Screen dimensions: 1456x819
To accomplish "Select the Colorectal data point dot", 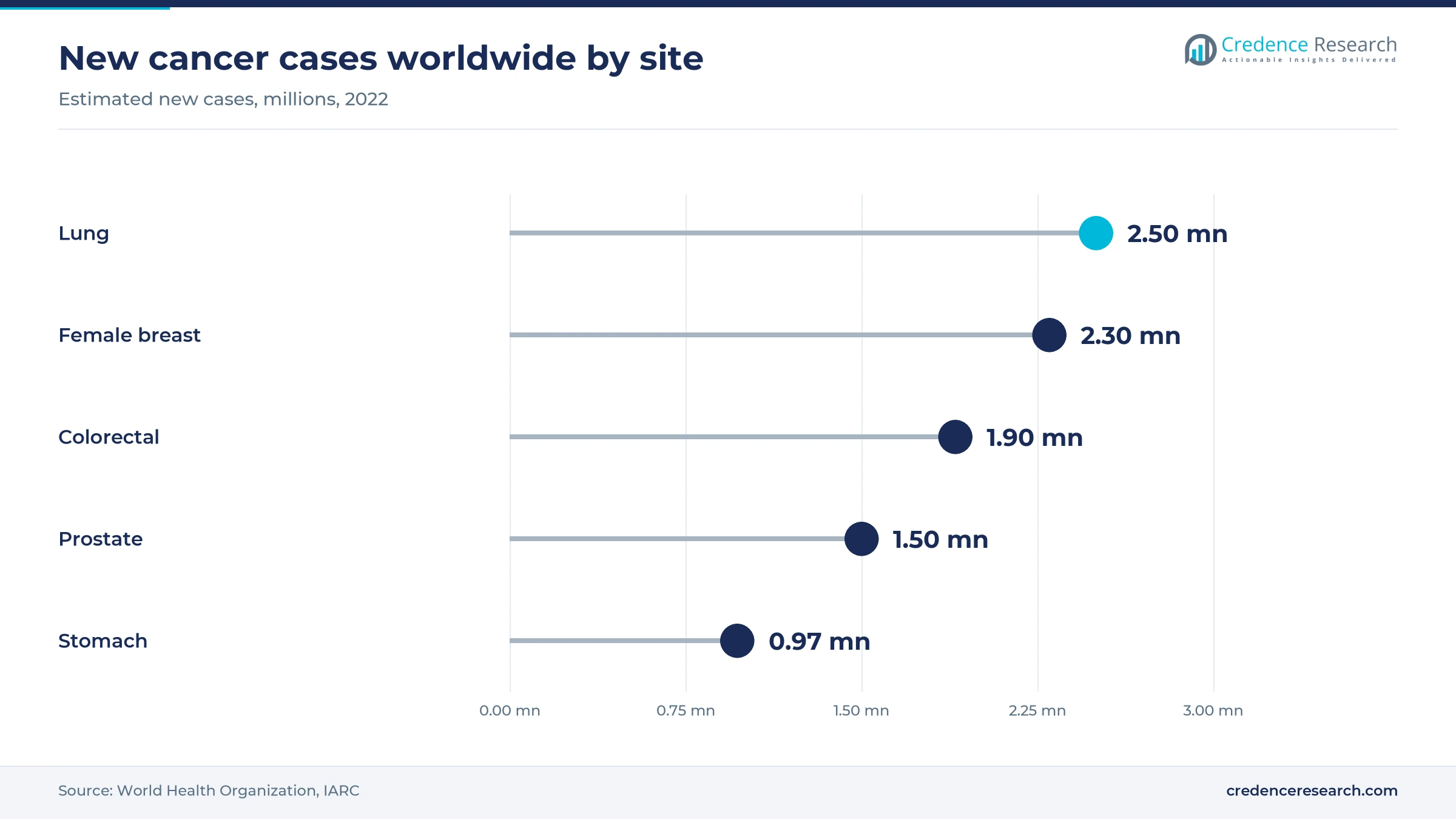I will pyautogui.click(x=955, y=437).
